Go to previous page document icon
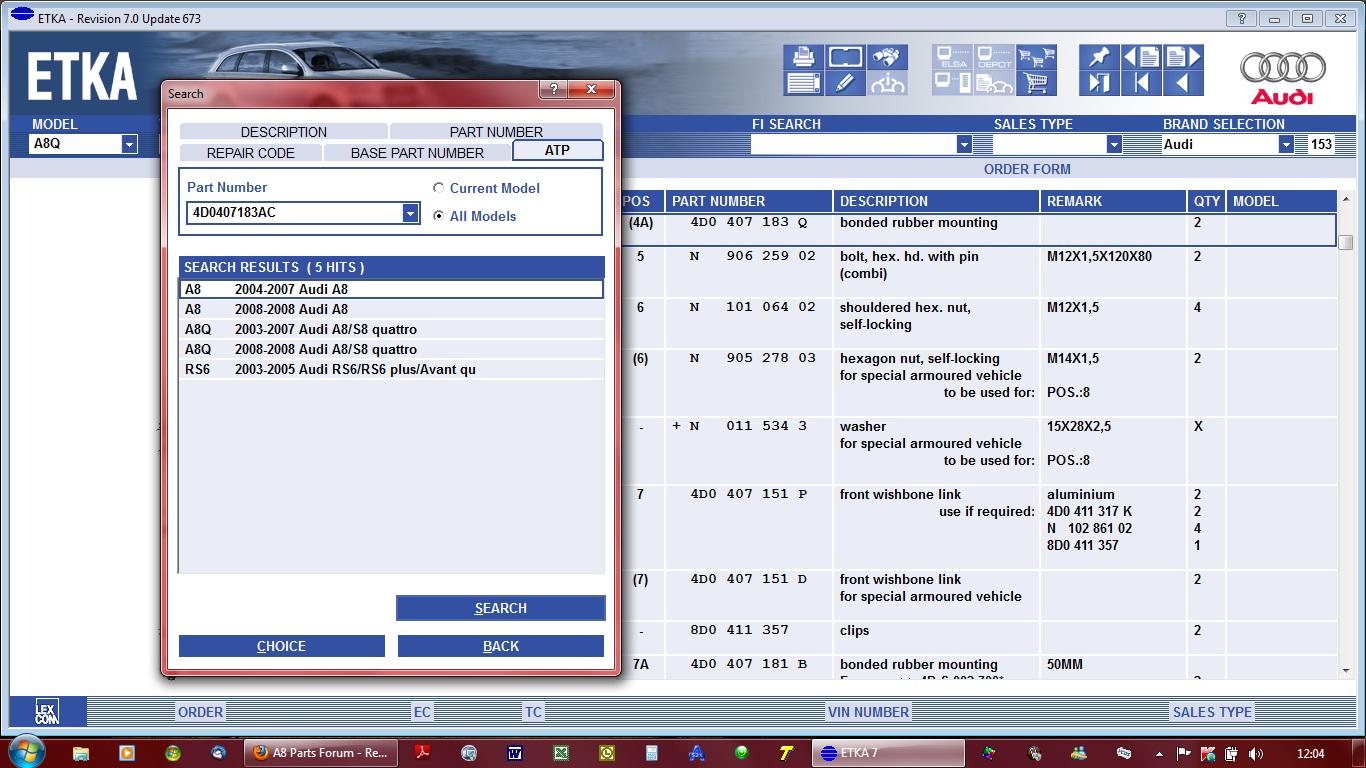This screenshot has width=1366, height=768. (x=1141, y=57)
